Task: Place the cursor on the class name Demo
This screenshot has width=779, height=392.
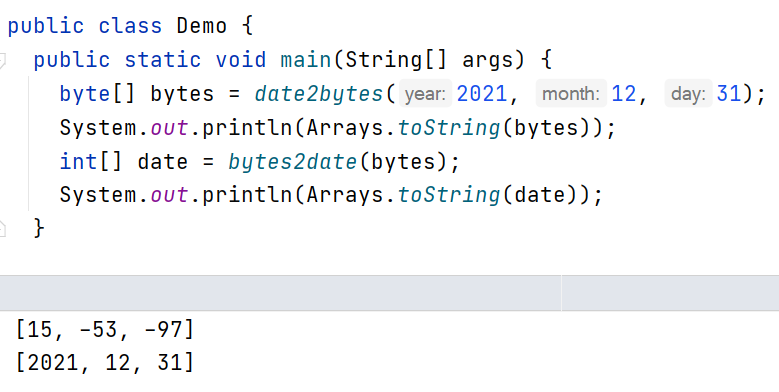Action: pos(202,26)
